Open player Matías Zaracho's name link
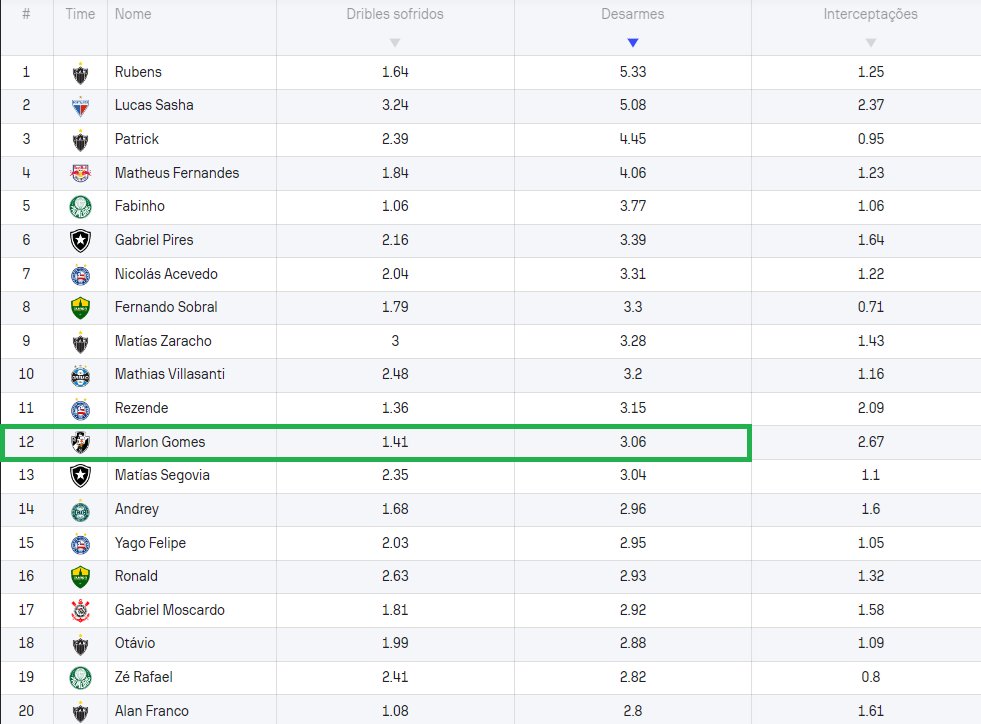 163,341
